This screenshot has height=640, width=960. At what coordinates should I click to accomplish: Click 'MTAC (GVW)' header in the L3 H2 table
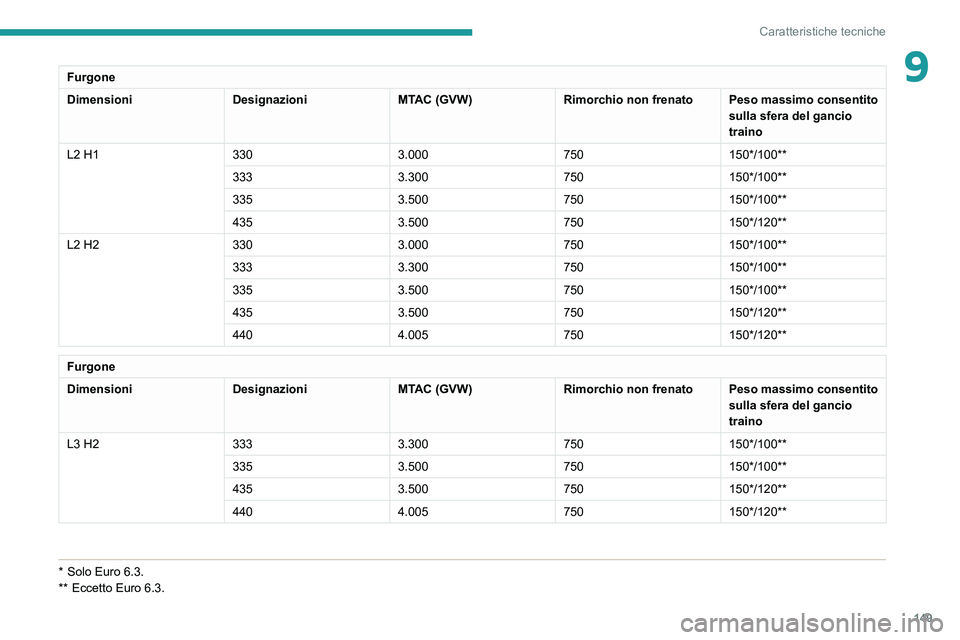[435, 389]
